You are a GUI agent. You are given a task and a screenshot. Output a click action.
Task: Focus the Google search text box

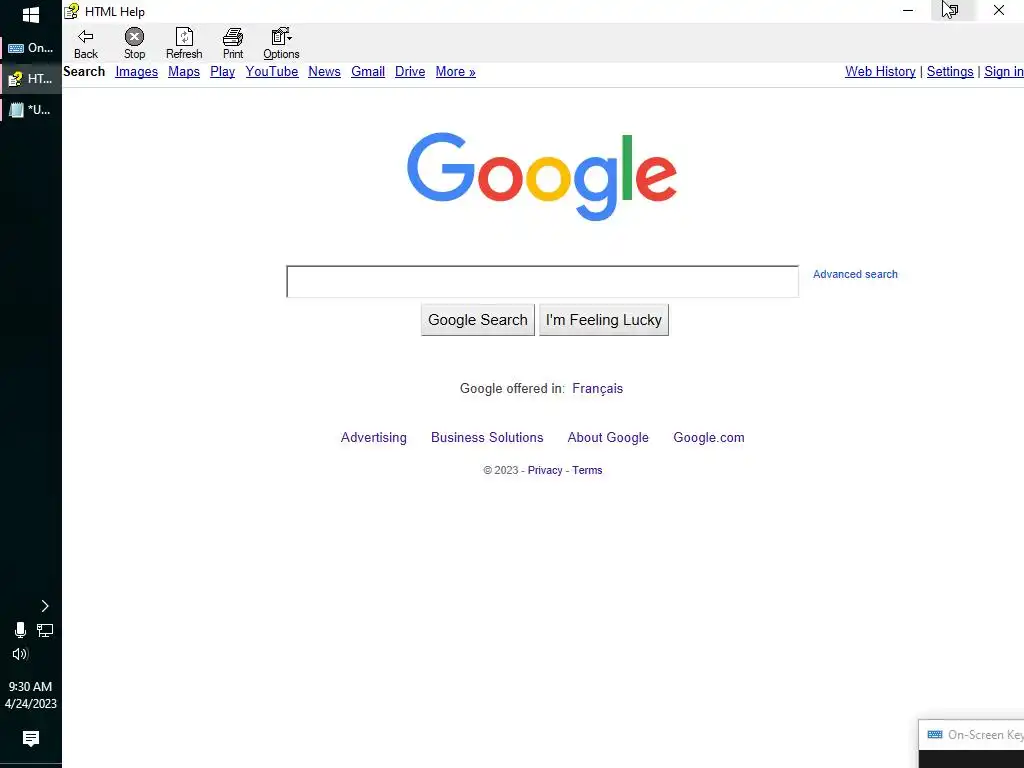[x=542, y=281]
